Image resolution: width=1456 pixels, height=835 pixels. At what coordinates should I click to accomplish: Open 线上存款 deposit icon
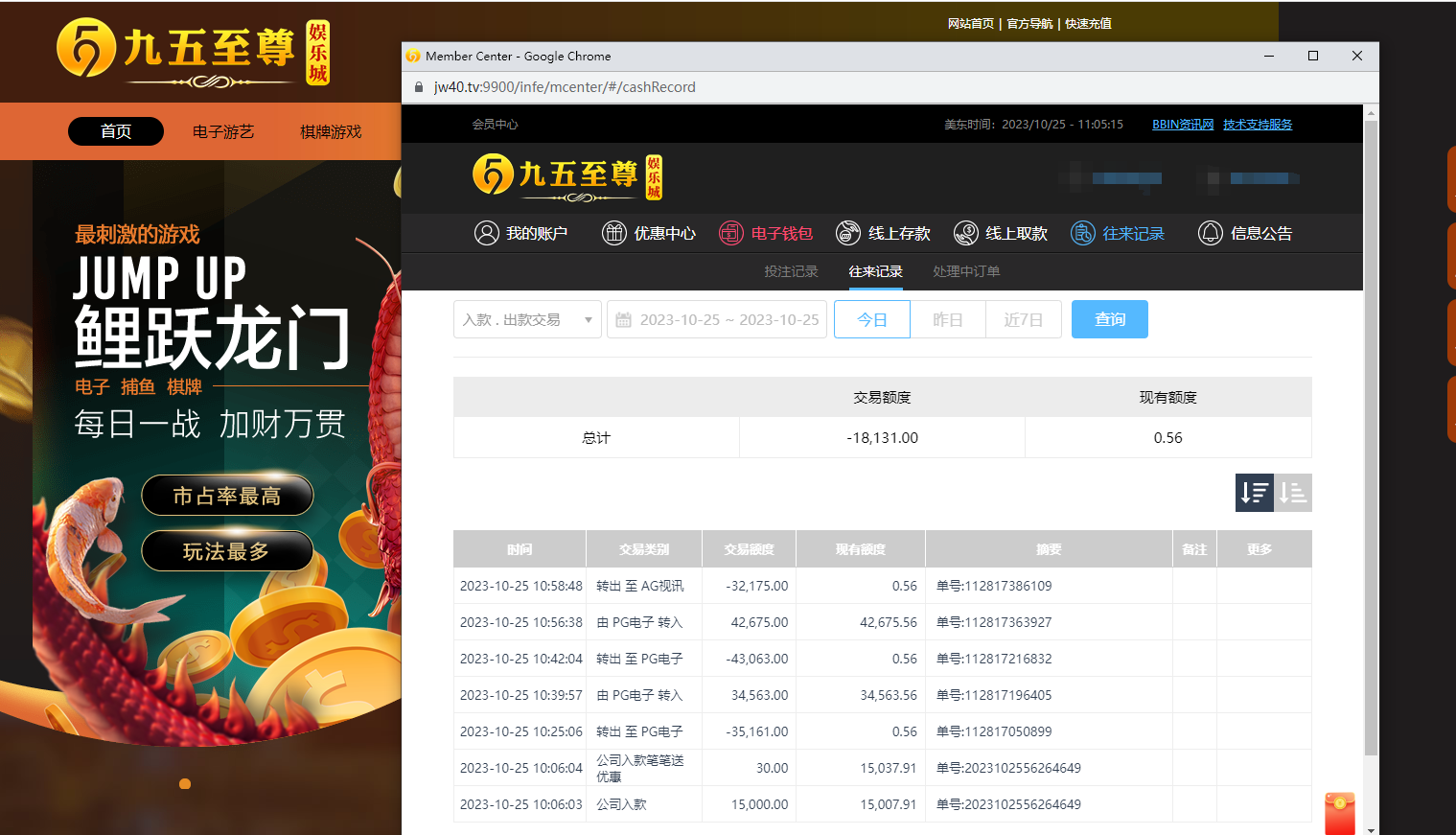point(848,233)
